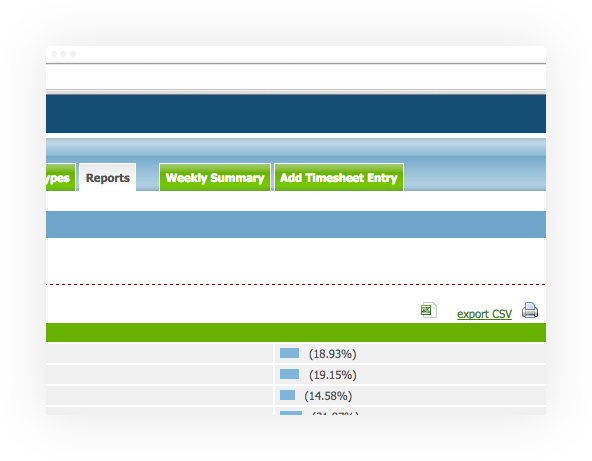Follow the export CSV link
The image size is (592, 461).
[x=484, y=314]
